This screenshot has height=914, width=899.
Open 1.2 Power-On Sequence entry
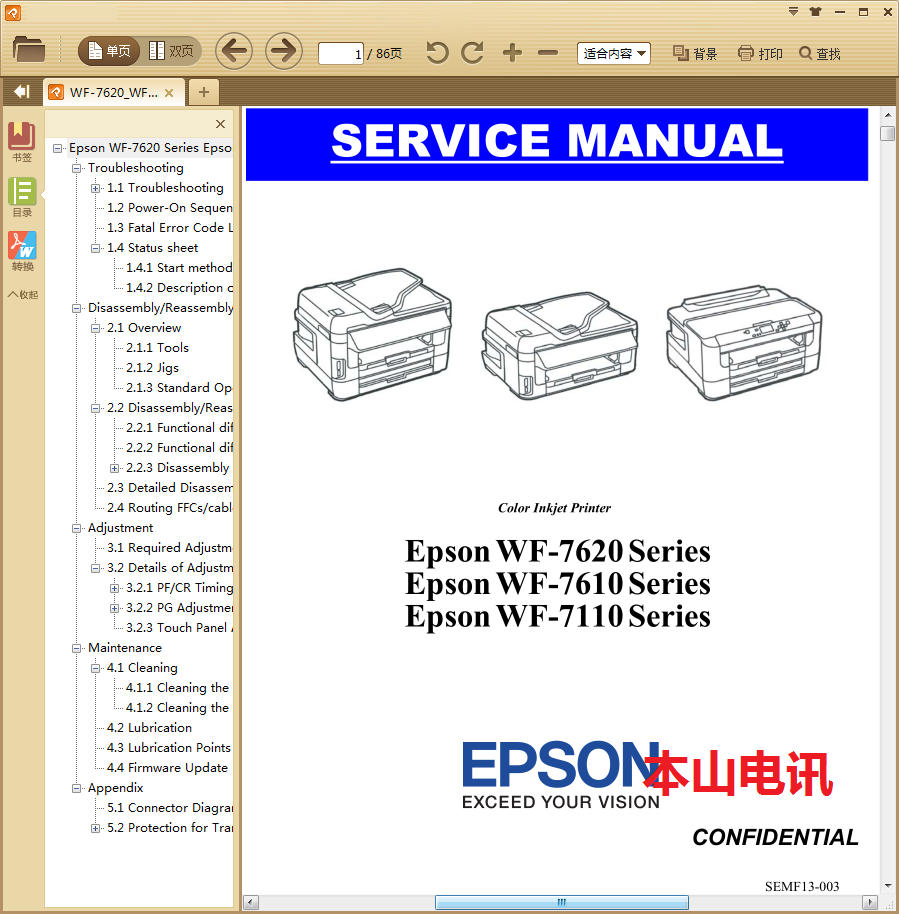coord(170,208)
